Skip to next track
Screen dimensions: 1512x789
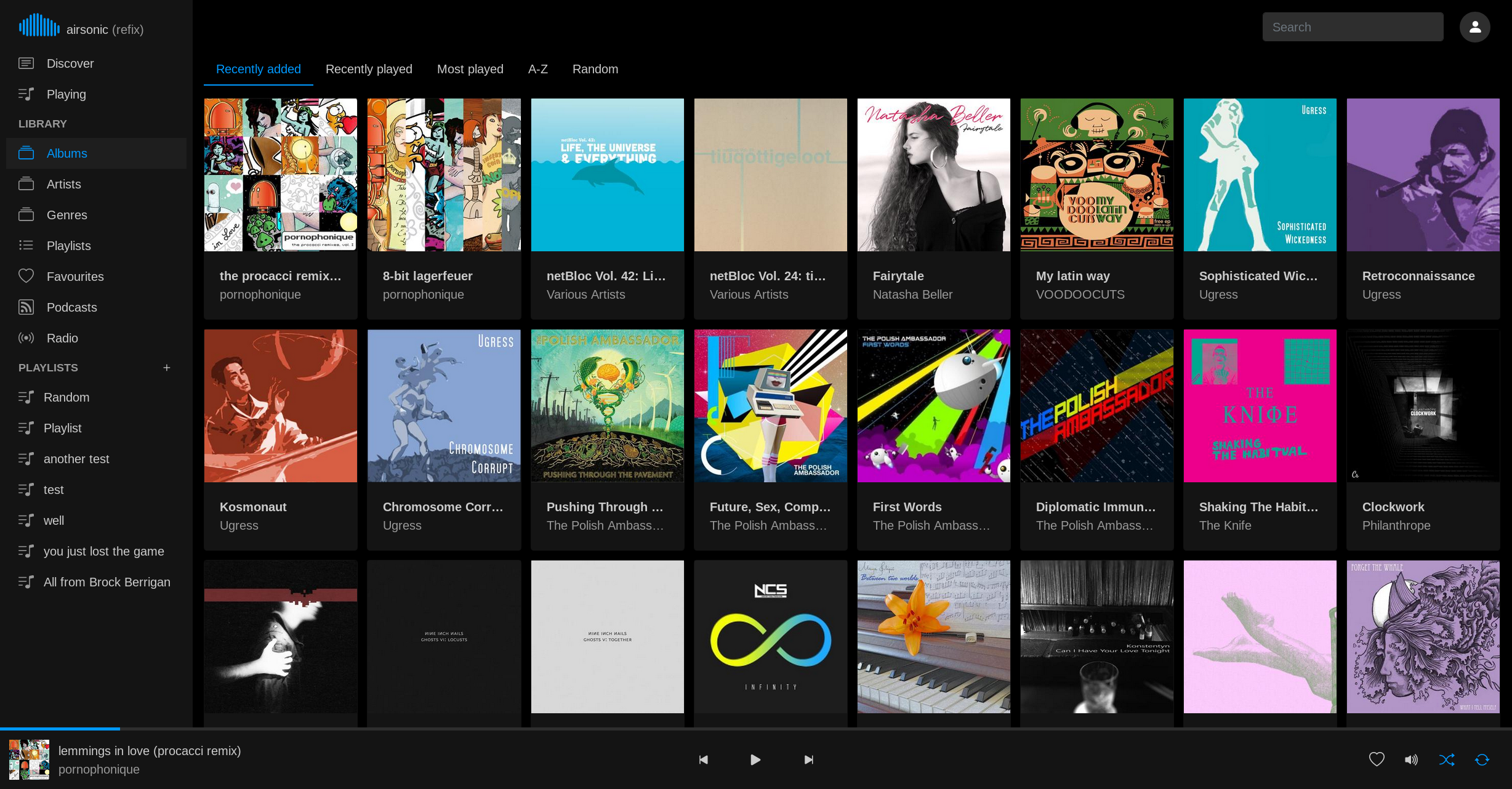808,759
